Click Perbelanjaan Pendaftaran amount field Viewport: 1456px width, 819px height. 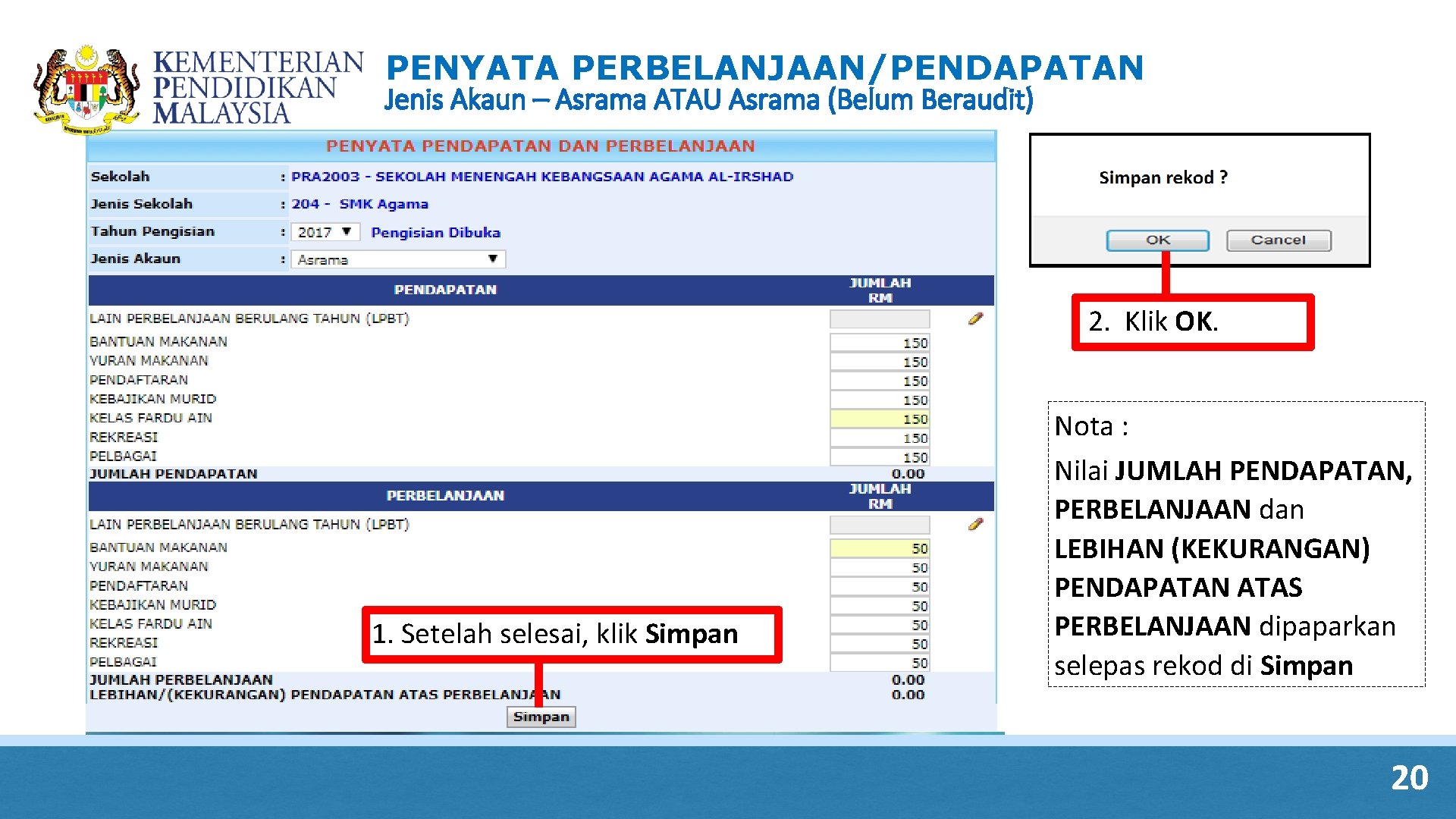pos(880,586)
